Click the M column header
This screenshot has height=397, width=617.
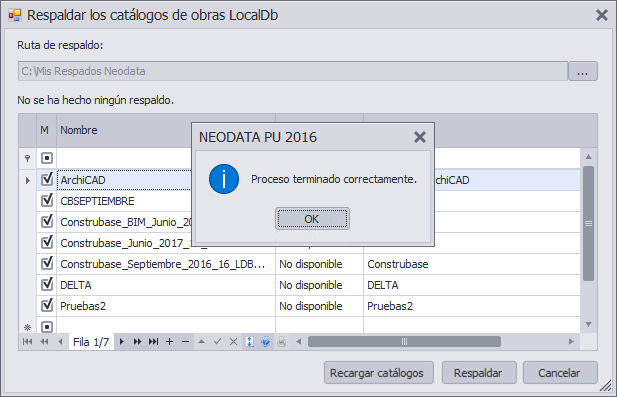coord(47,130)
